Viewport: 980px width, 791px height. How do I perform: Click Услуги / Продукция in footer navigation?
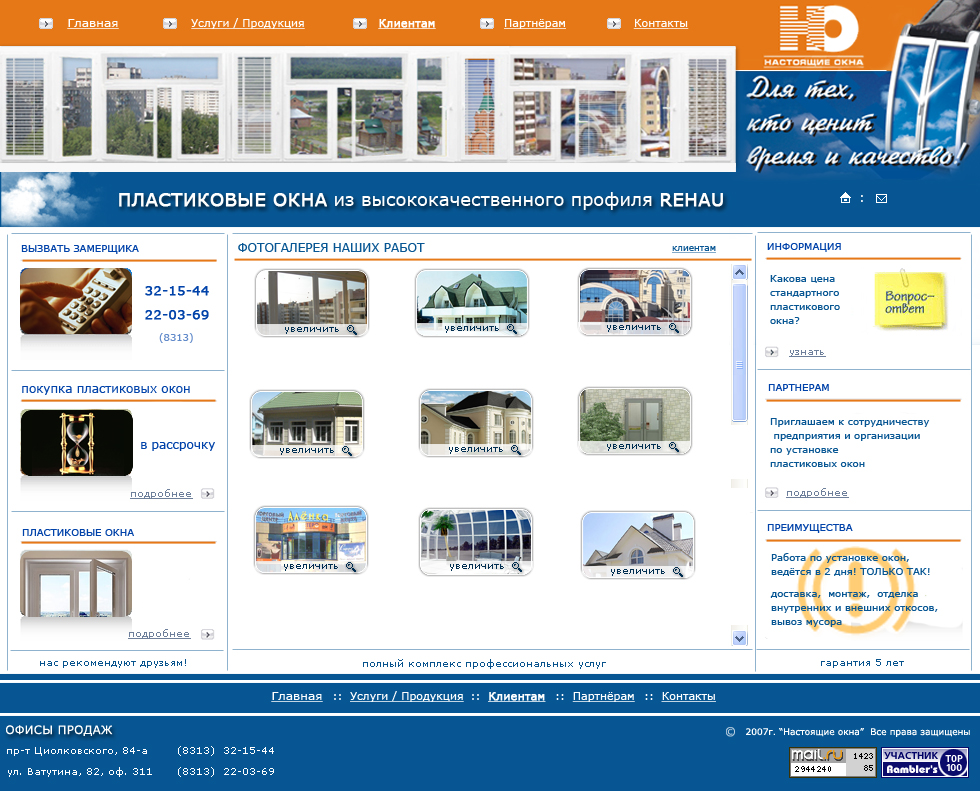[x=406, y=696]
